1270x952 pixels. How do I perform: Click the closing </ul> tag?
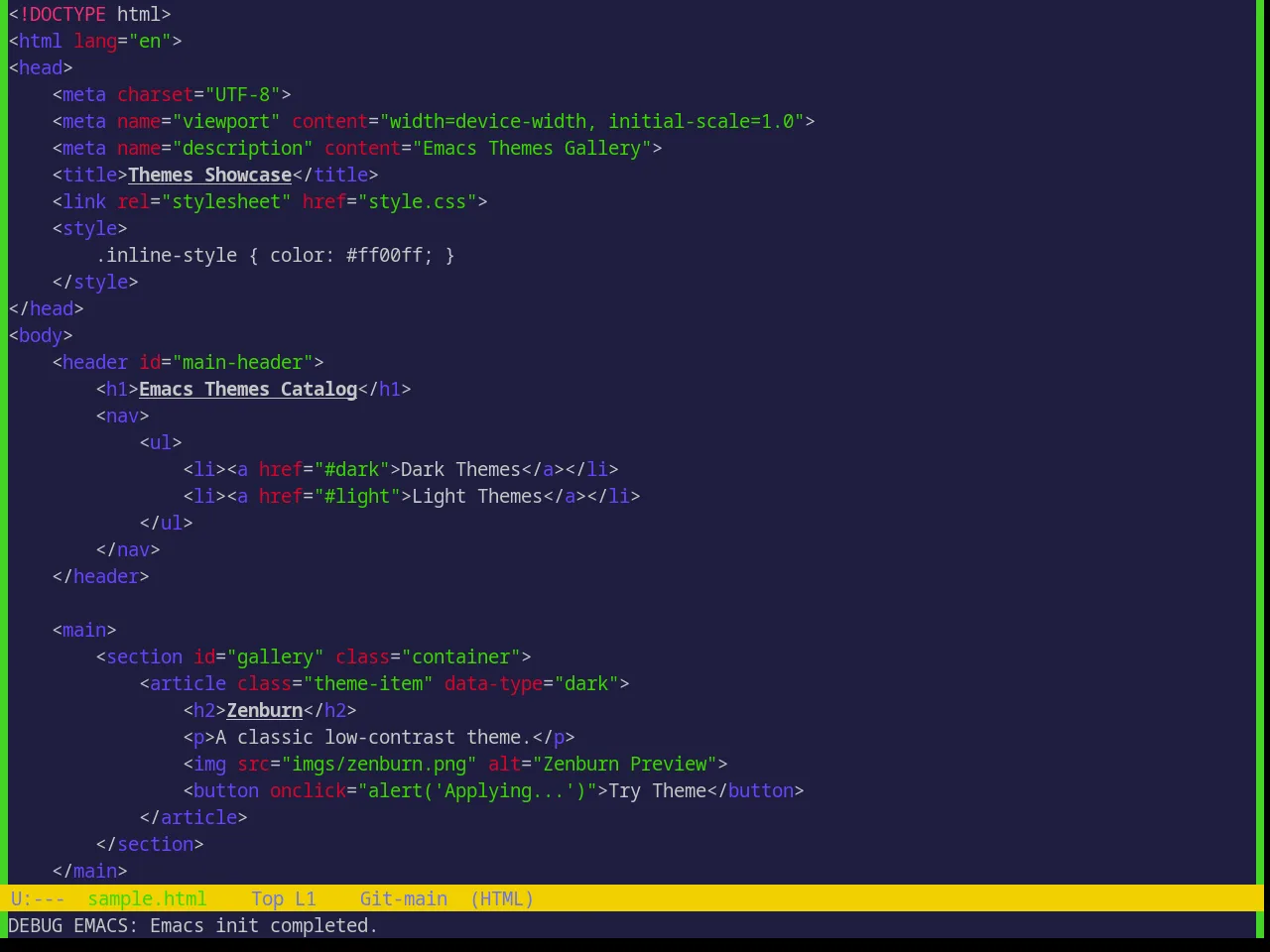click(166, 523)
